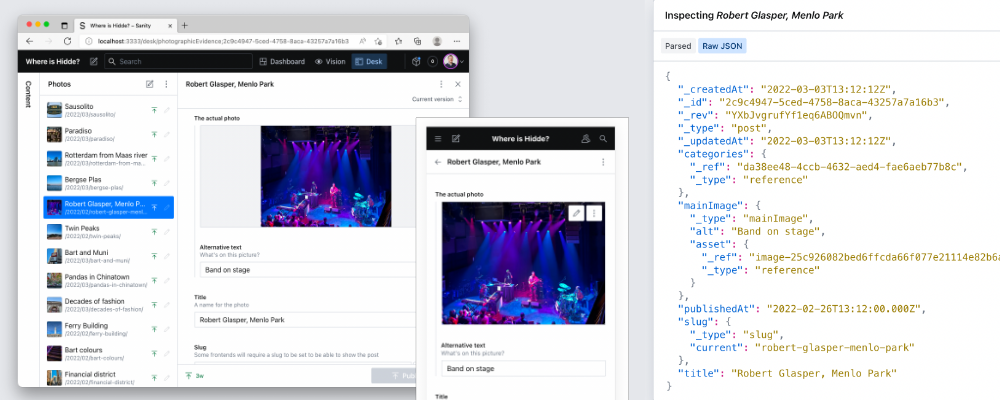Image resolution: width=1000 pixels, height=400 pixels.
Task: Click the stage photo in the desktop window
Action: pyautogui.click(x=326, y=176)
